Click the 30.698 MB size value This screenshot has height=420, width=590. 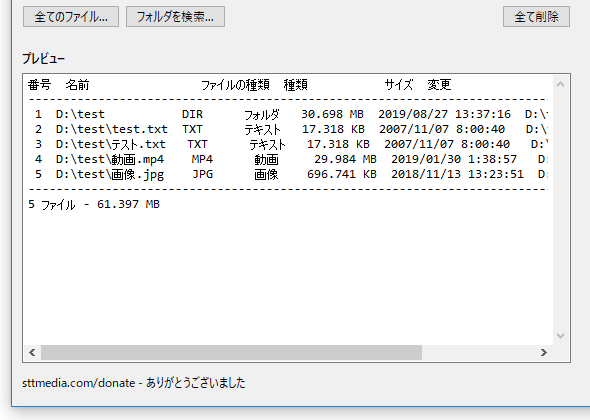[333, 114]
